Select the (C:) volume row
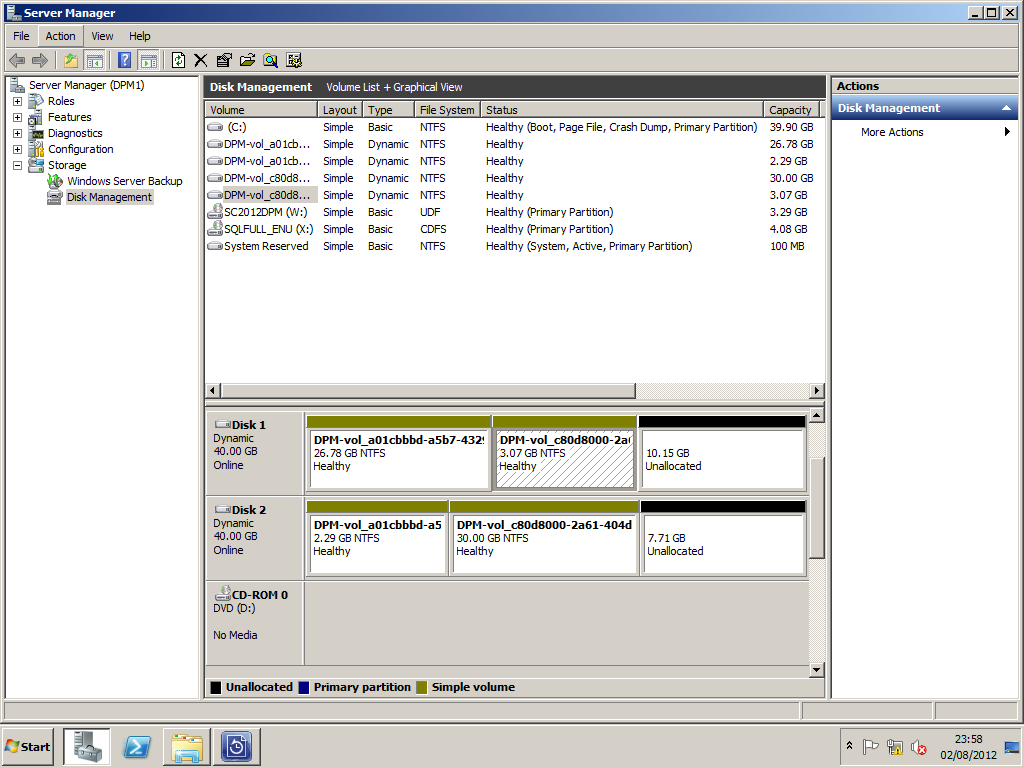1024x768 pixels. coord(513,127)
